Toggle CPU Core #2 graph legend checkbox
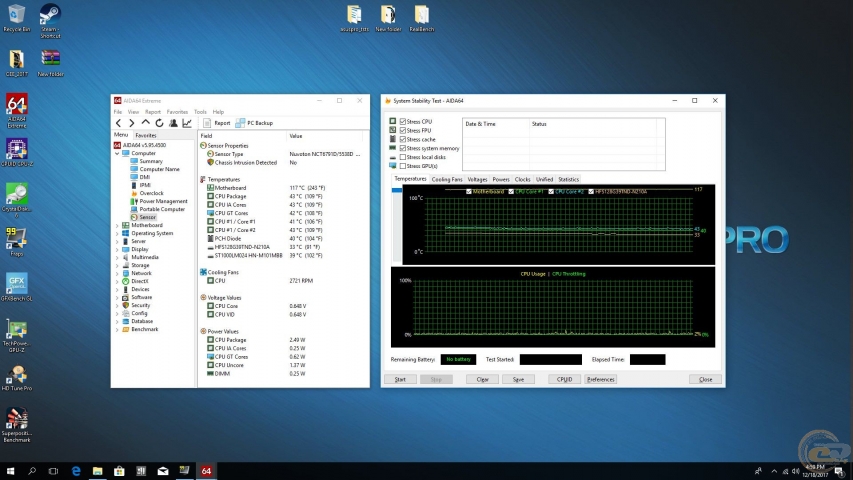This screenshot has width=853, height=480. [551, 192]
